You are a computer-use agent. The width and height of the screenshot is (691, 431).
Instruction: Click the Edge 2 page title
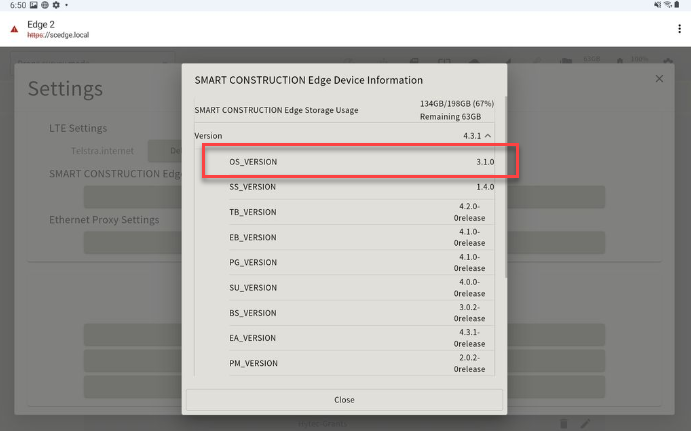point(41,24)
